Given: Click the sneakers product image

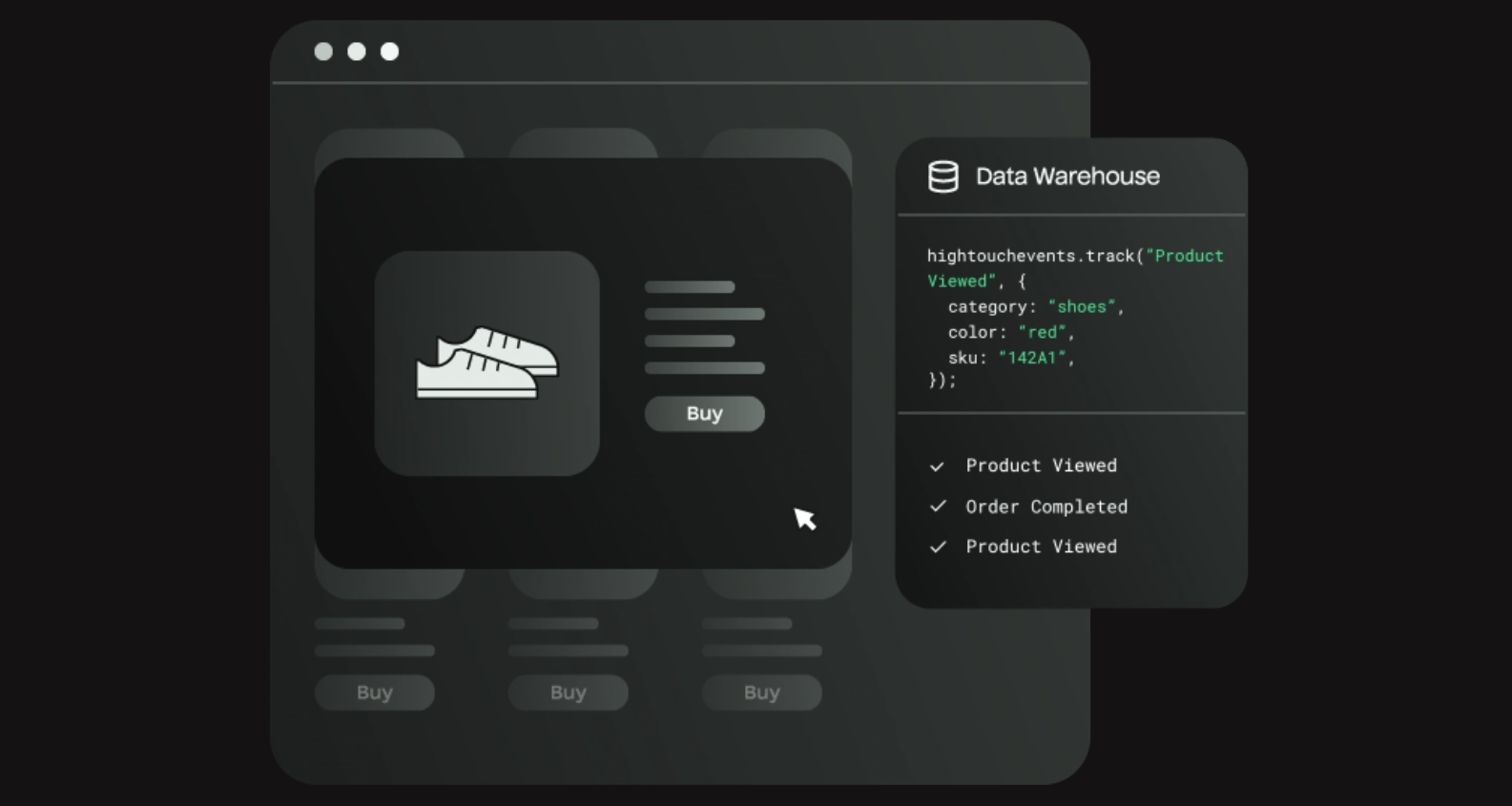Looking at the screenshot, I should (487, 363).
